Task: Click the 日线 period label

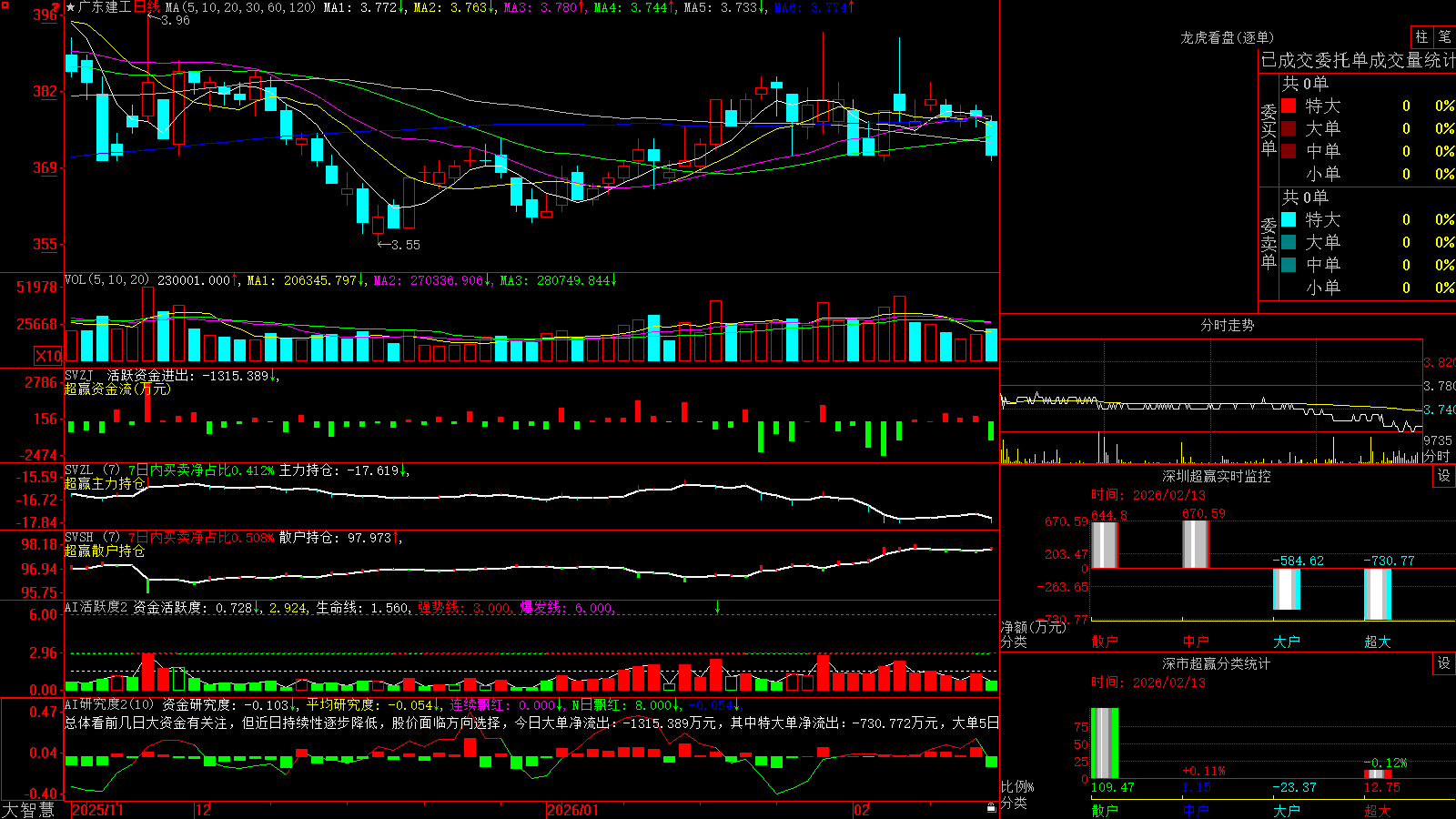Action: [147, 7]
